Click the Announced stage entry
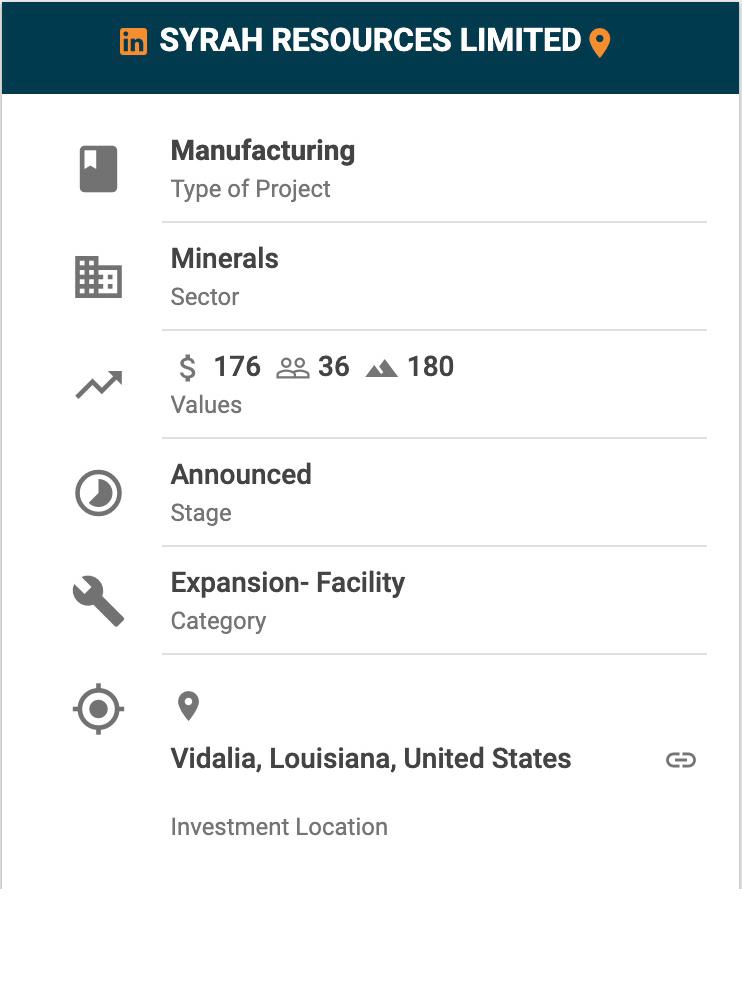 (241, 474)
